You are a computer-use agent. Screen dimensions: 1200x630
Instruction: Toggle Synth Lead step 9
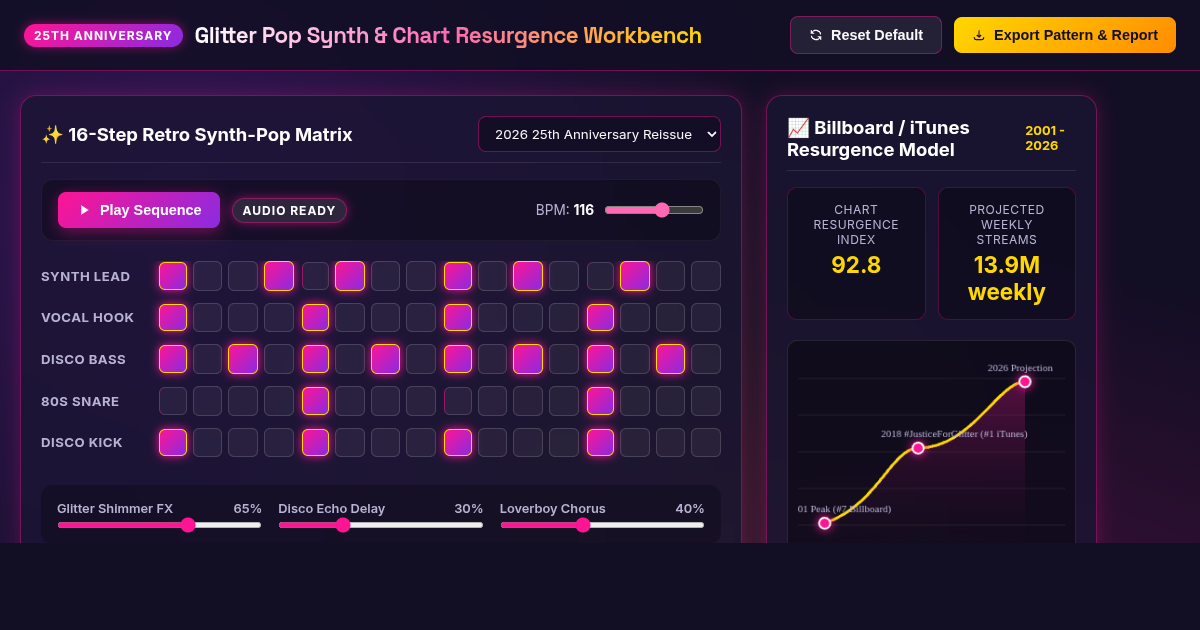point(458,276)
